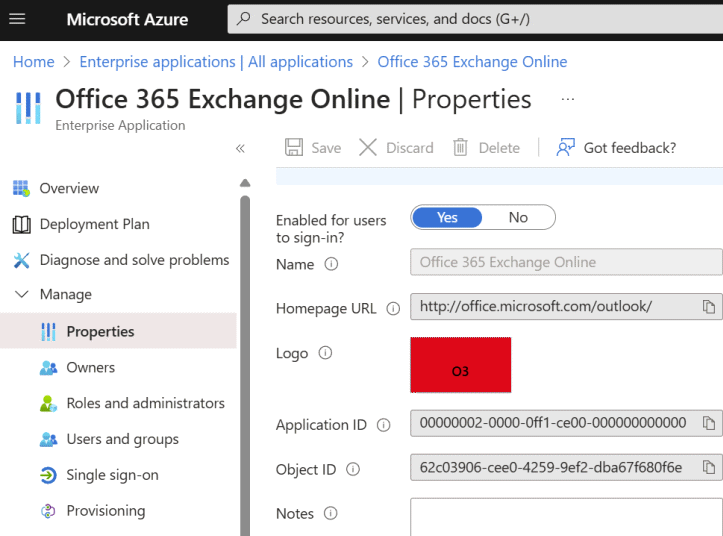
Task: Click the Delete trash can icon
Action: click(x=460, y=148)
